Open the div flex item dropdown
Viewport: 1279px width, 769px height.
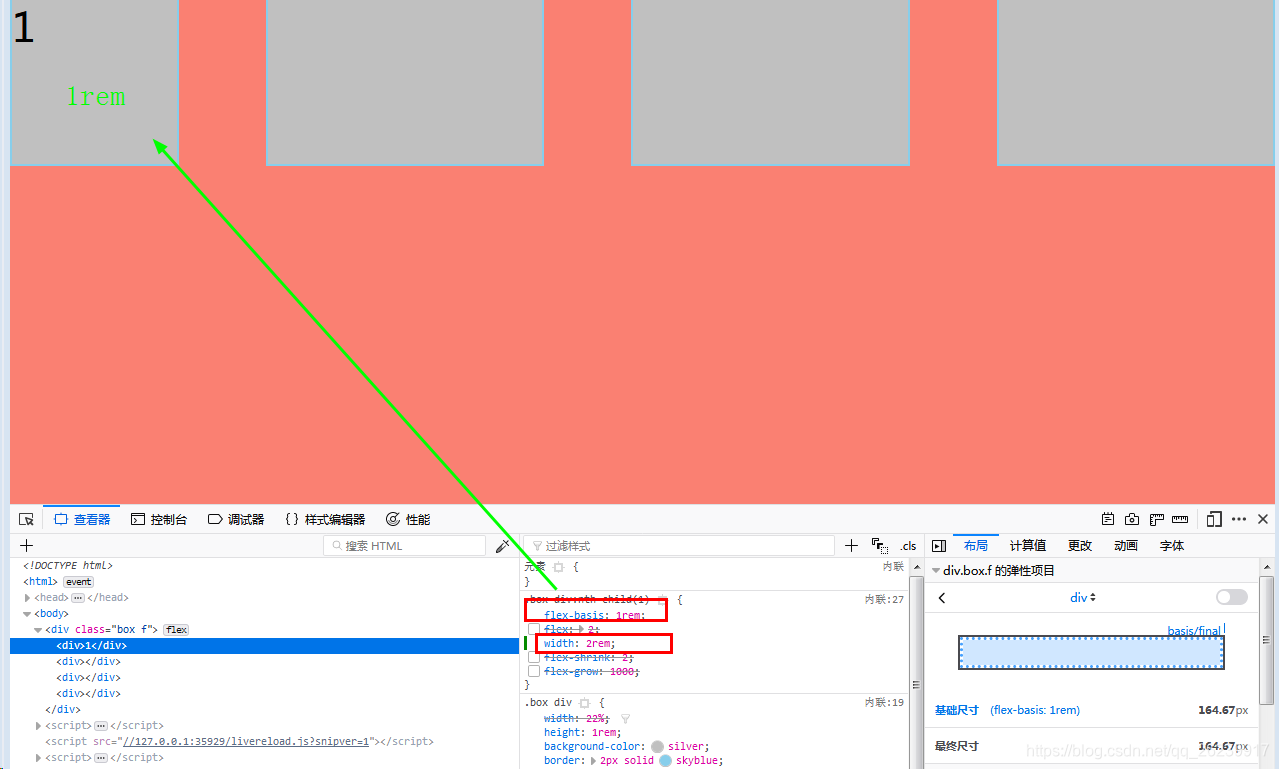[x=1083, y=597]
